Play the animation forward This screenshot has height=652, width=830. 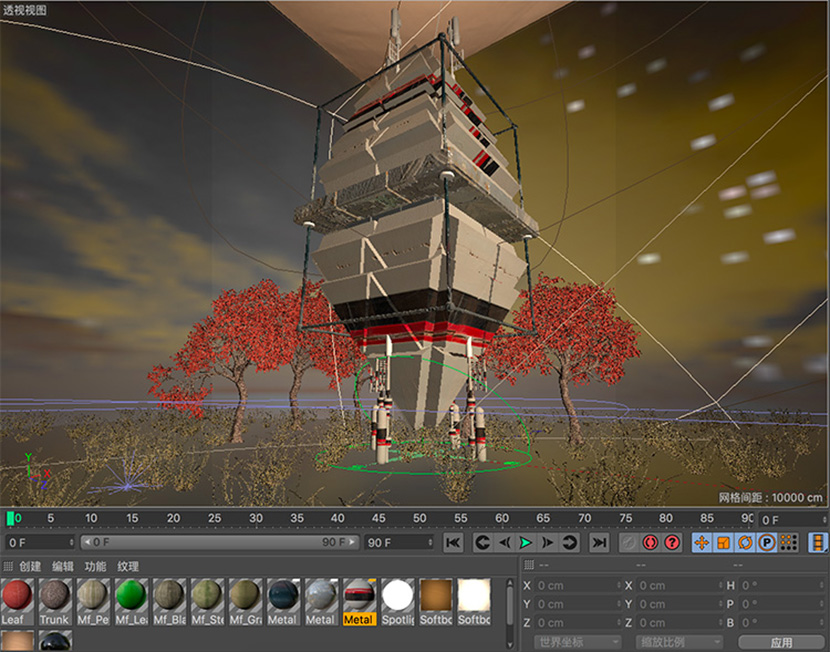[x=526, y=542]
